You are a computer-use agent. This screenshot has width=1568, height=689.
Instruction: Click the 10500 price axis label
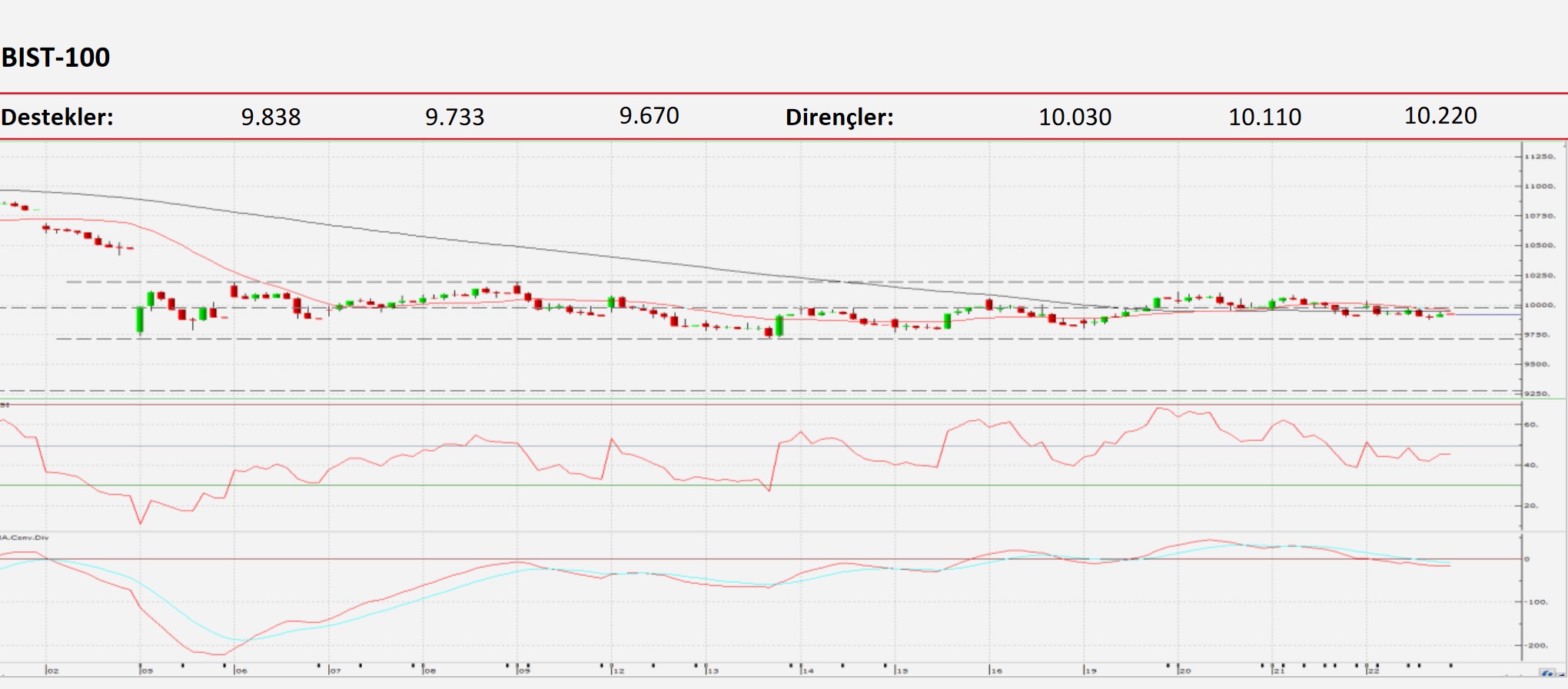tap(1540, 246)
